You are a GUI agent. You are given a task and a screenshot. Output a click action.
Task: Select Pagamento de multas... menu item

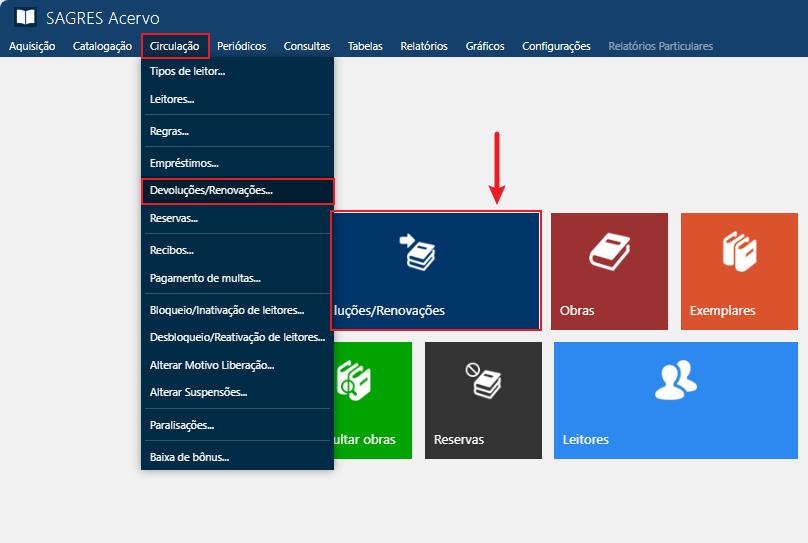coord(205,277)
